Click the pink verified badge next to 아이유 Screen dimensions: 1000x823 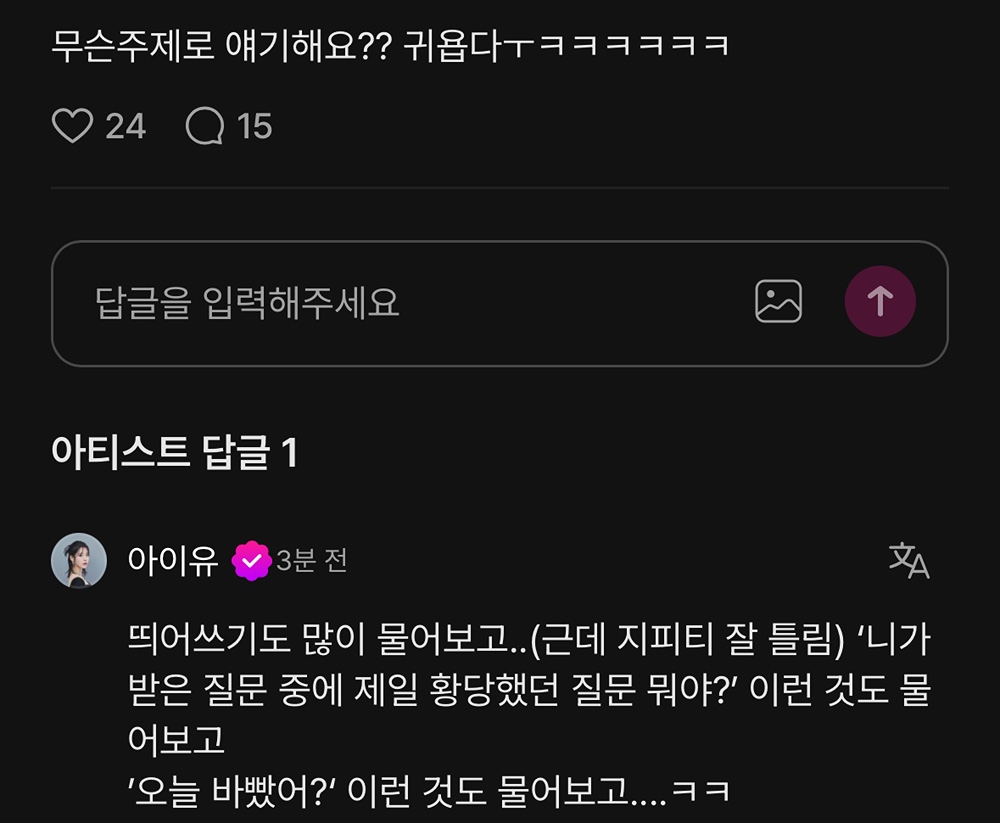tap(251, 560)
